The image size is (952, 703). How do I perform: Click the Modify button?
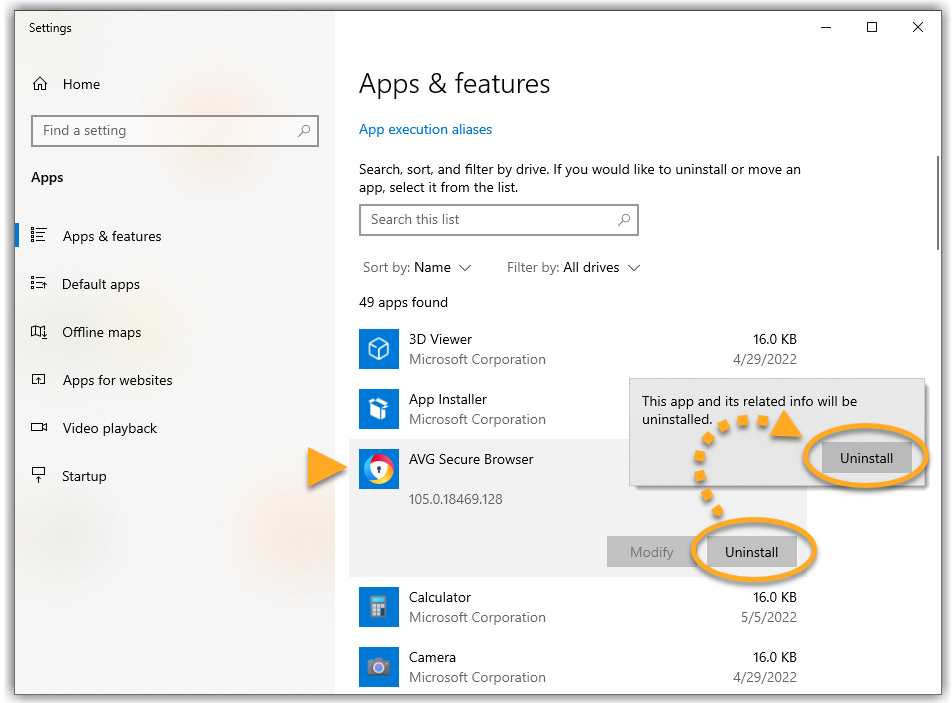[x=651, y=552]
